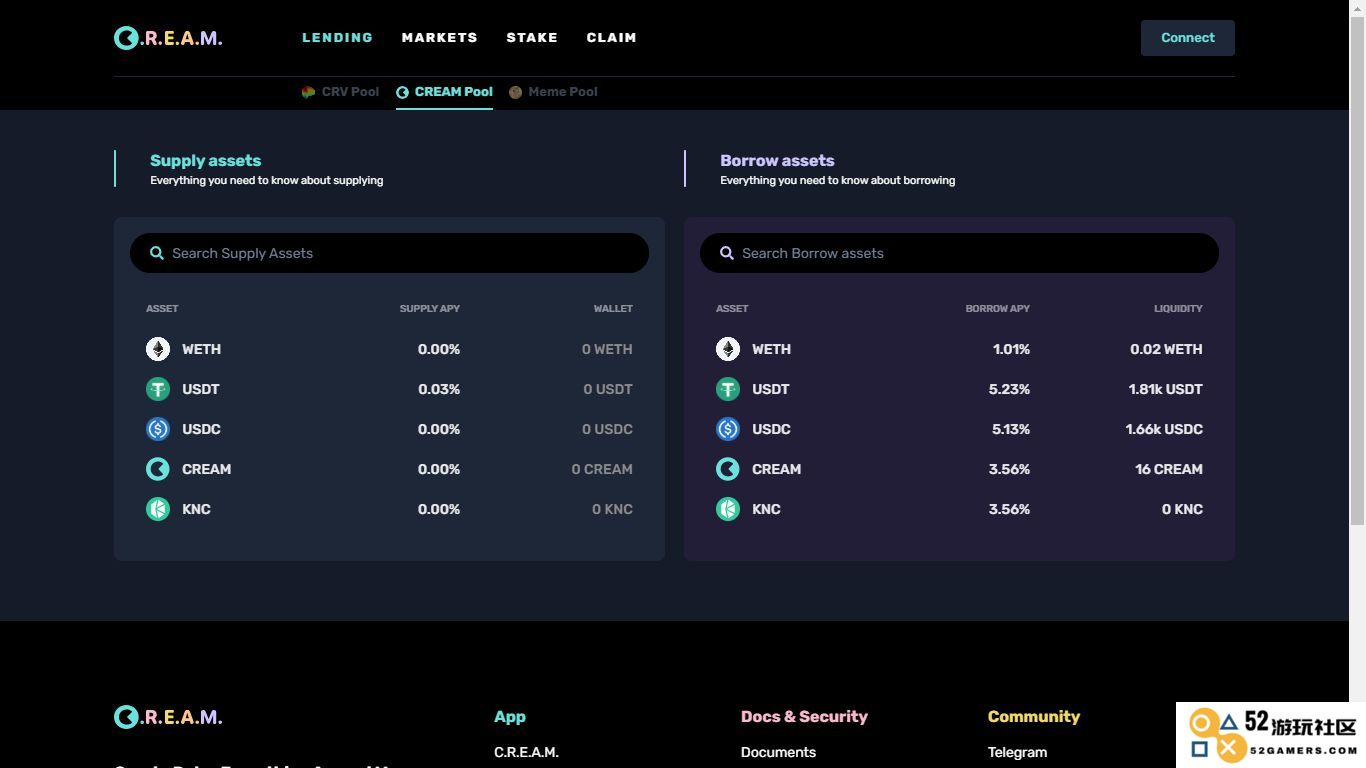Switch to the Meme Pool tab
Screen dimensions: 1366x768
[x=553, y=92]
